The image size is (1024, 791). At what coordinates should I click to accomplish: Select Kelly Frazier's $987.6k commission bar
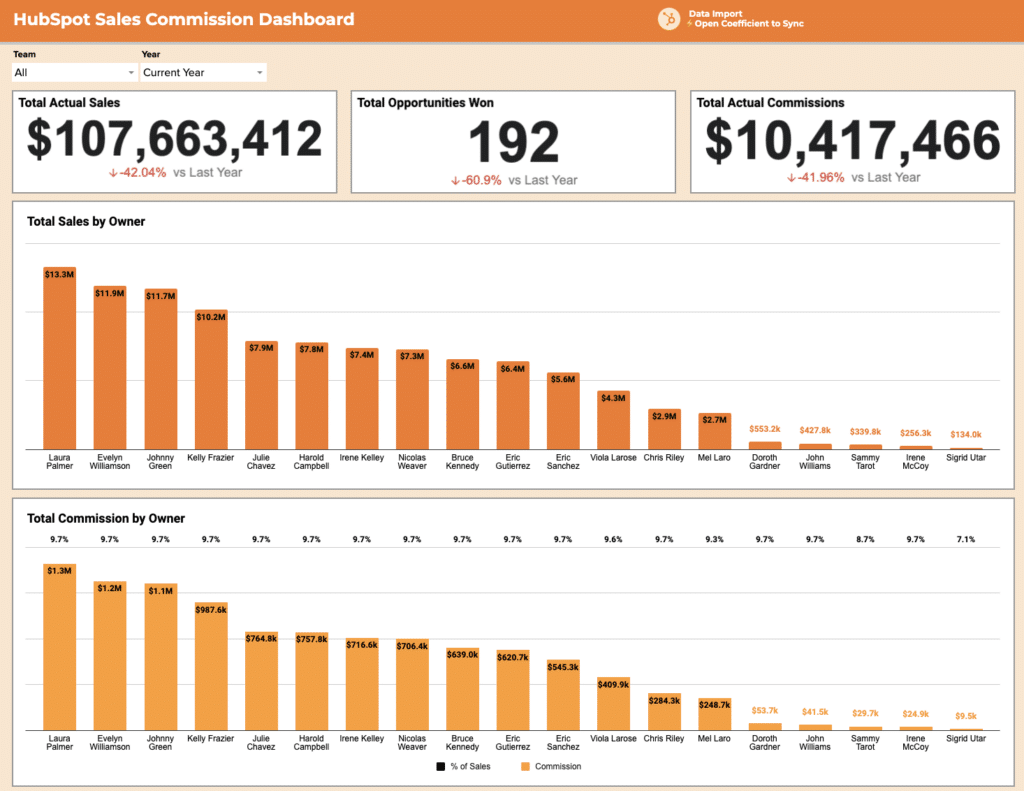[211, 666]
